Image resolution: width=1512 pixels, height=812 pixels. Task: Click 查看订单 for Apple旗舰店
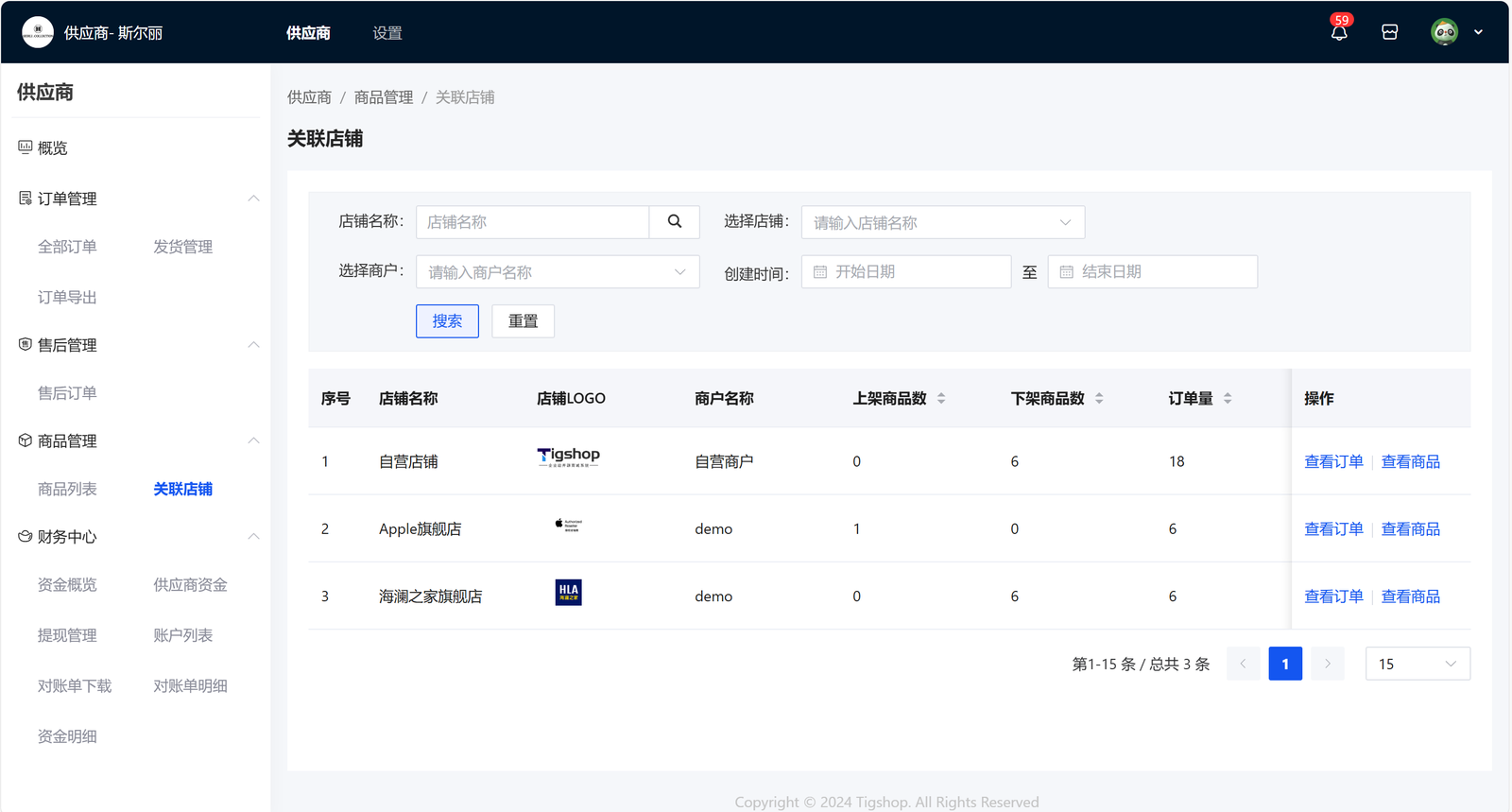(x=1333, y=529)
